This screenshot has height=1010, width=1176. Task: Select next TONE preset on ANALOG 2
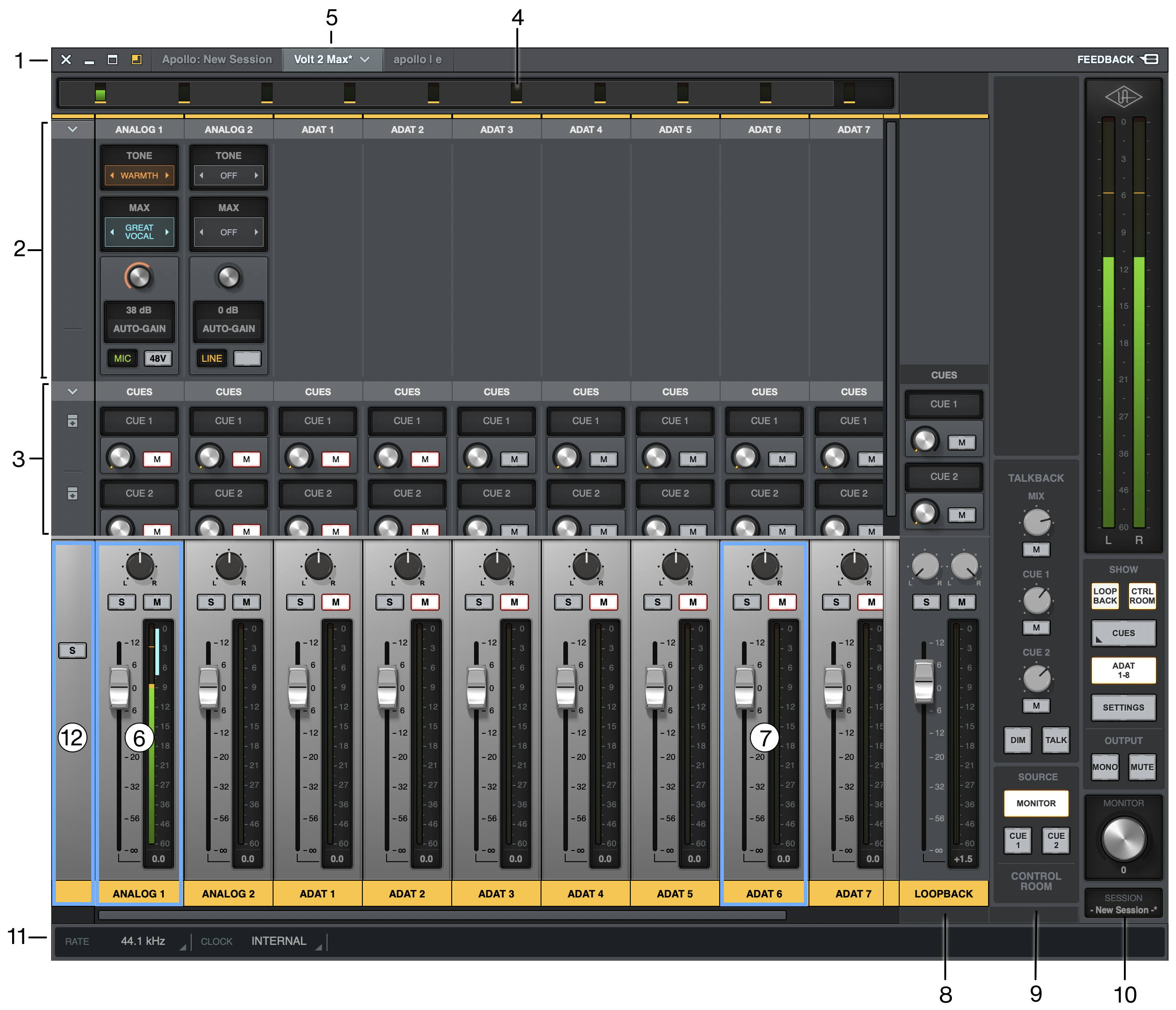(x=256, y=175)
